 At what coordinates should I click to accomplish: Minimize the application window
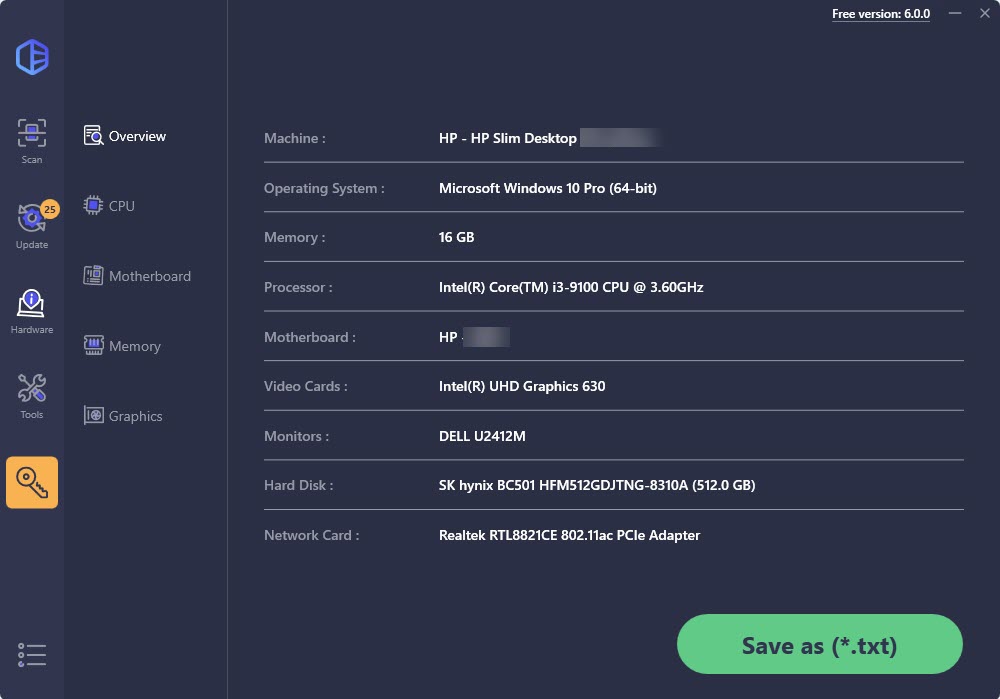955,13
